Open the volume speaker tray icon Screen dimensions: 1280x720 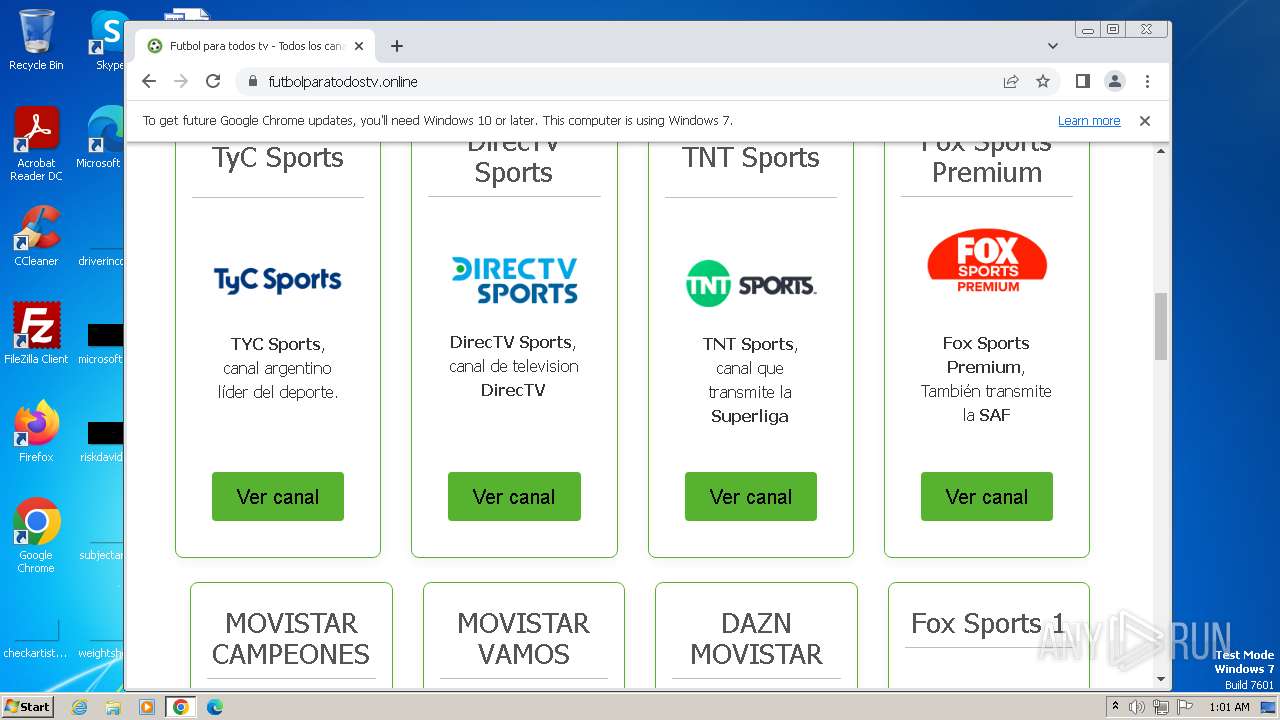point(1137,707)
